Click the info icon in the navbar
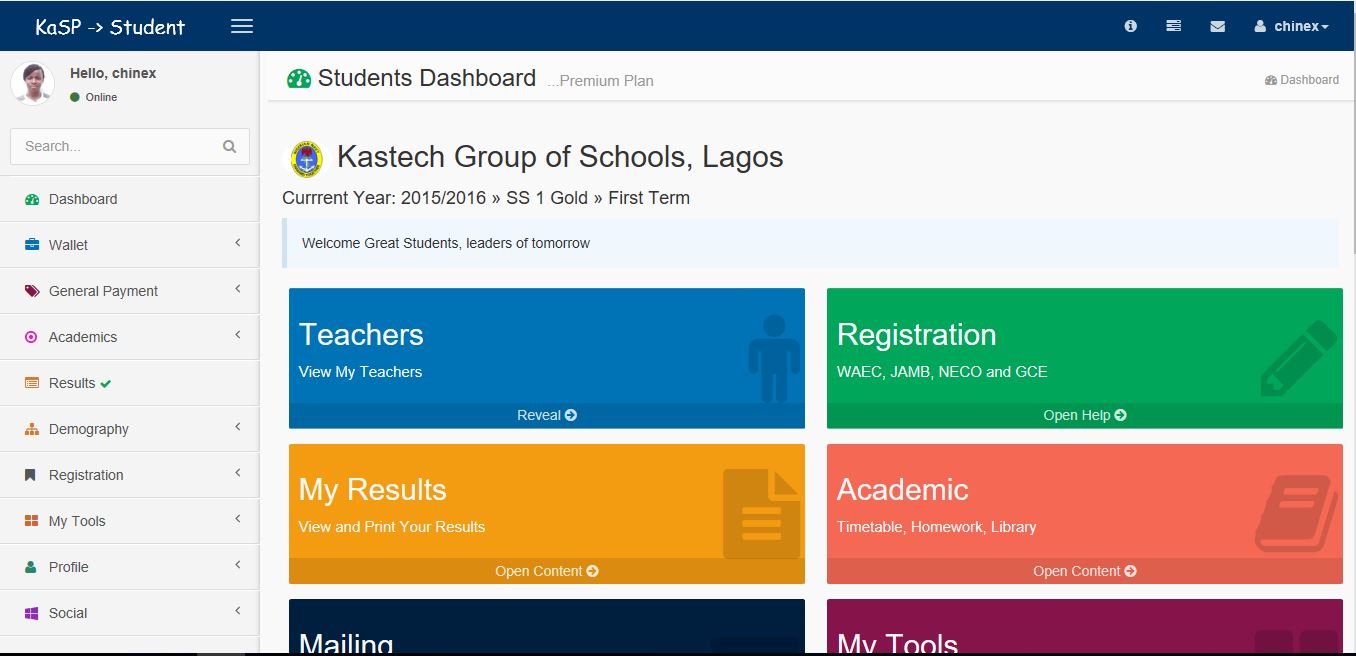Viewport: 1356px width, 656px height. [1129, 25]
